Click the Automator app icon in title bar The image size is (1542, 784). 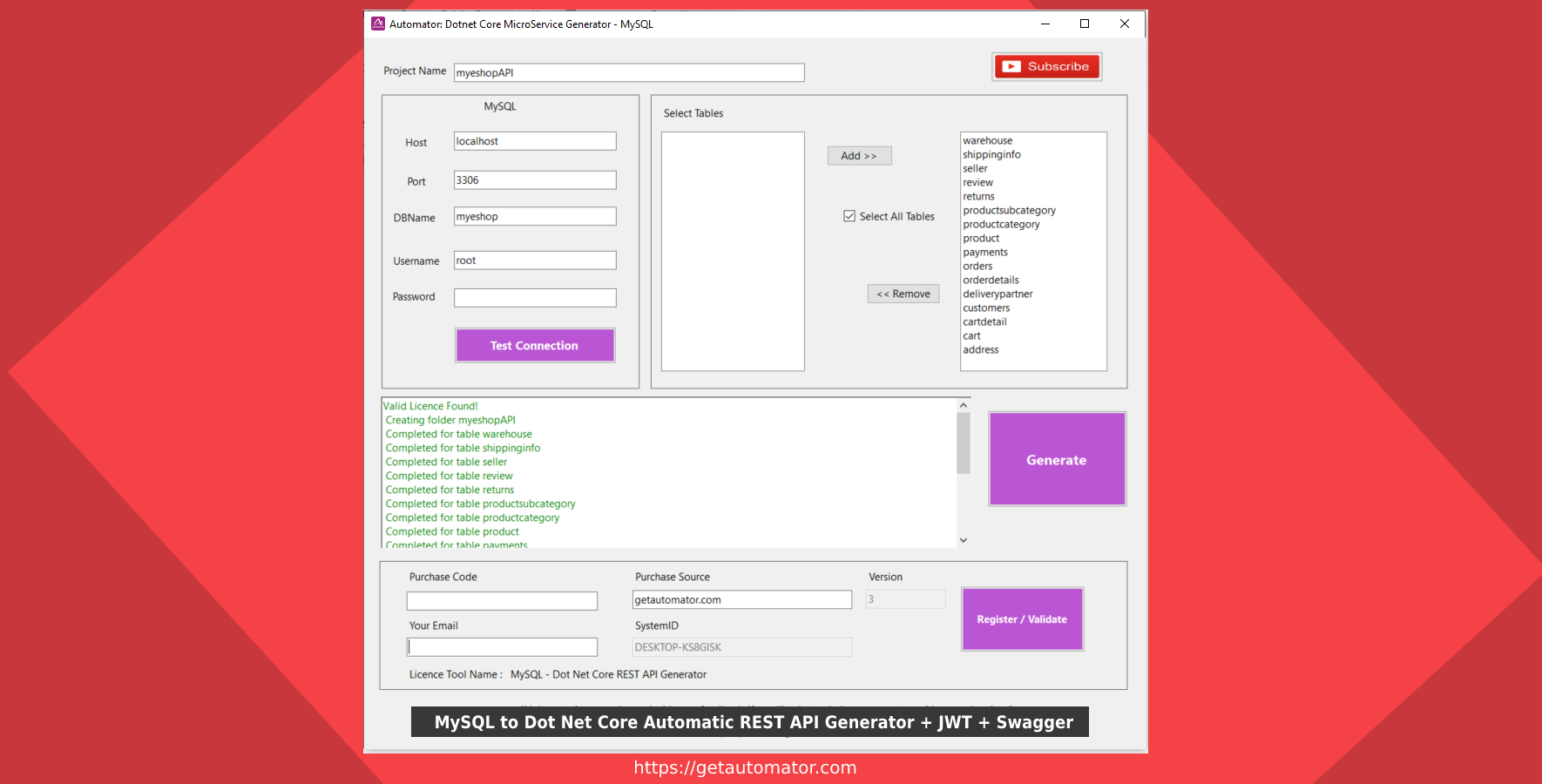pyautogui.click(x=378, y=24)
